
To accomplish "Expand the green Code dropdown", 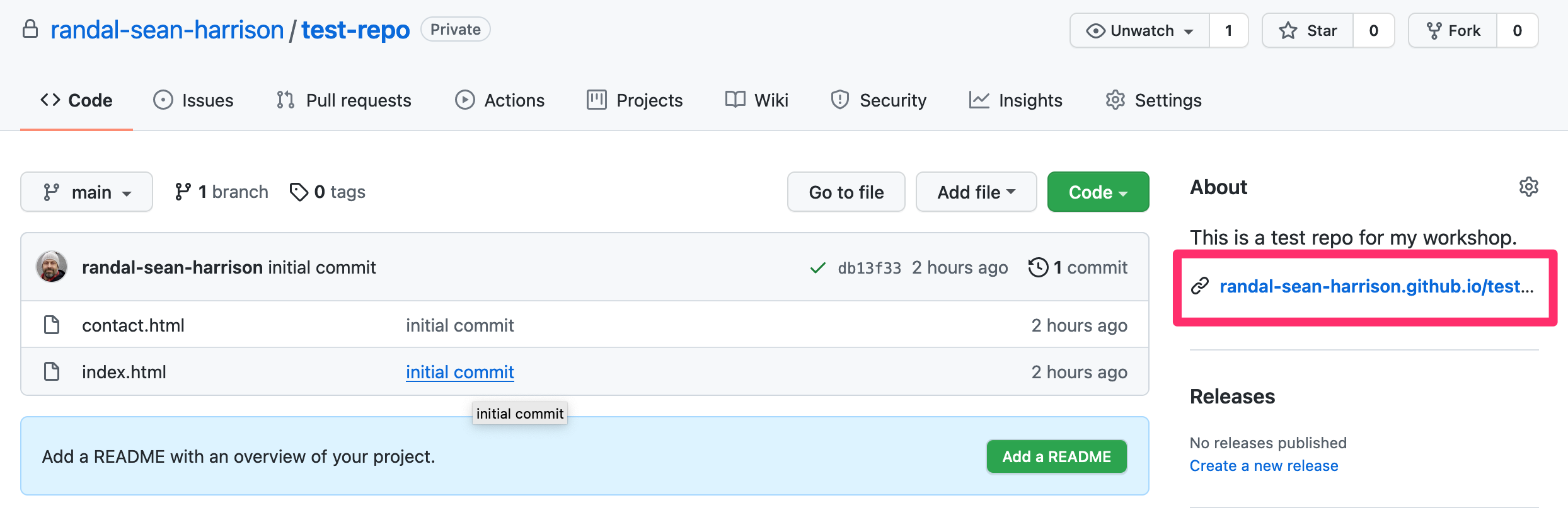I will [1098, 192].
